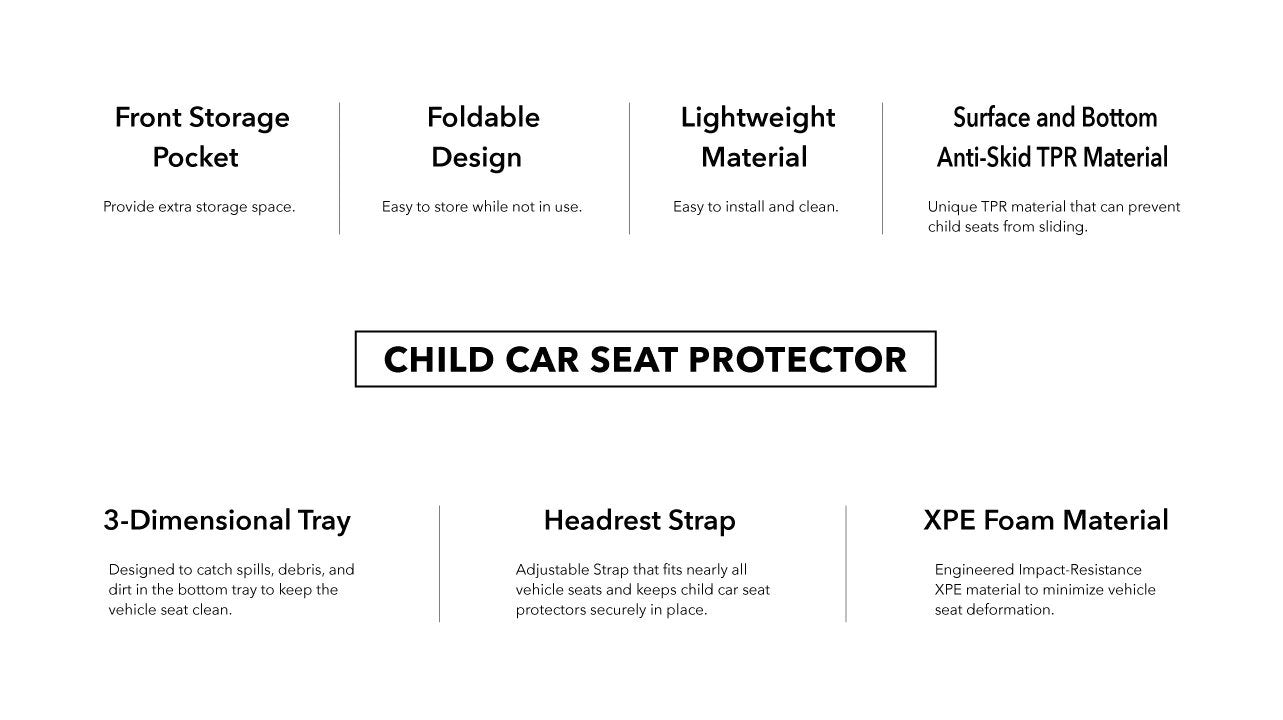This screenshot has height=720, width=1283.
Task: Select the "Easy to install and clean" description
Action: 755,207
